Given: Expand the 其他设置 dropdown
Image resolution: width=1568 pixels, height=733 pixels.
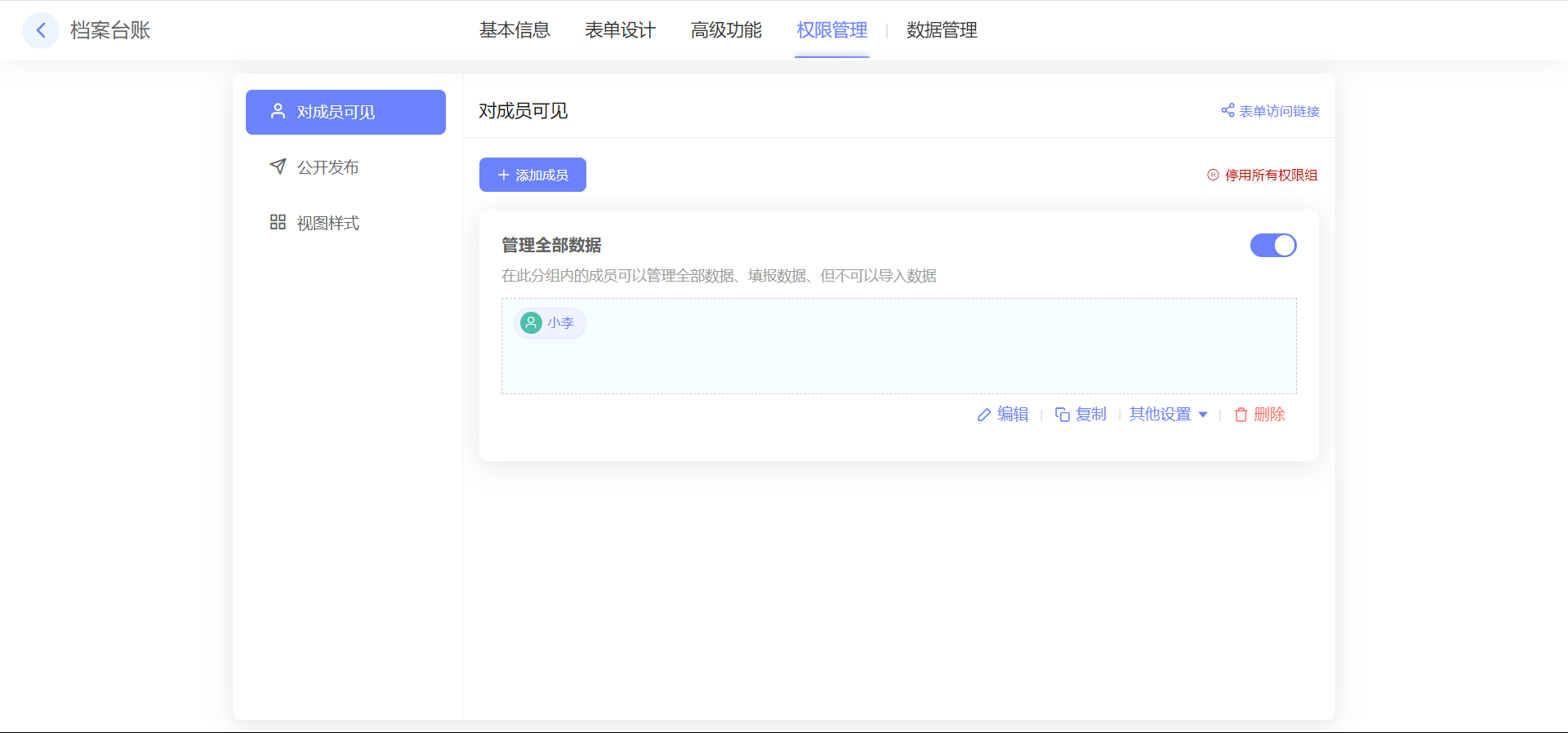Looking at the screenshot, I should click(1160, 415).
